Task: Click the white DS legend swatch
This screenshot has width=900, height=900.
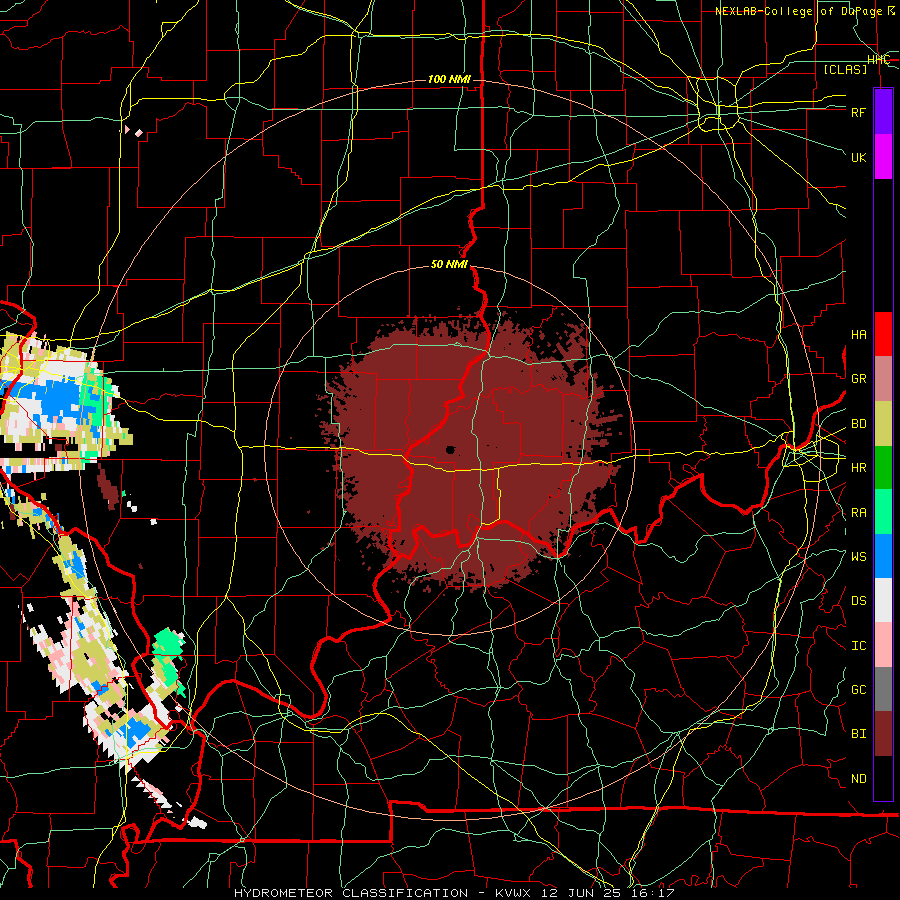Action: (883, 600)
